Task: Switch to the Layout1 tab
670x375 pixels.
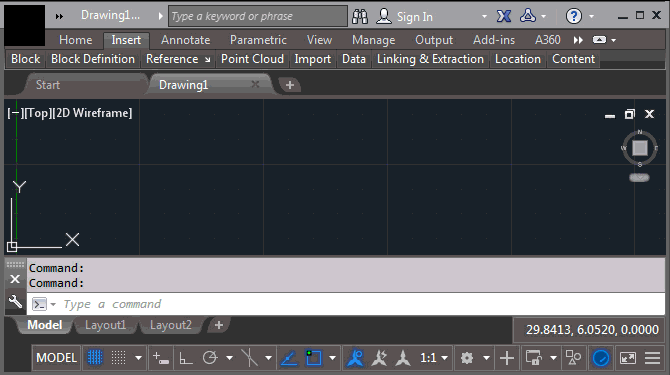Action: 106,325
